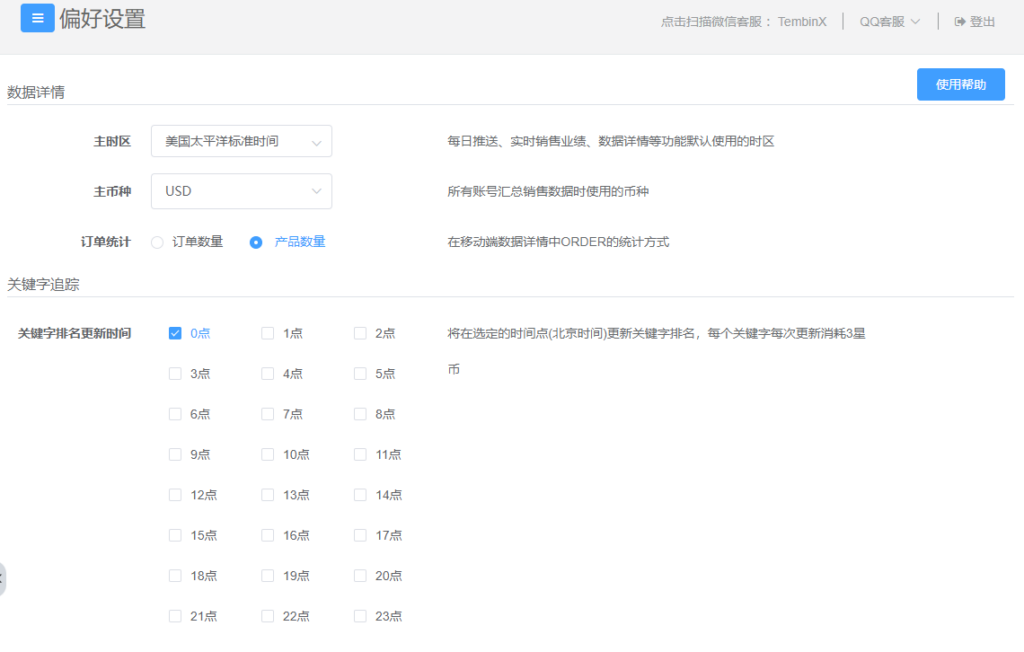Image resolution: width=1024 pixels, height=652 pixels.
Task: Check the 12点 checkbox
Action: pyautogui.click(x=175, y=495)
